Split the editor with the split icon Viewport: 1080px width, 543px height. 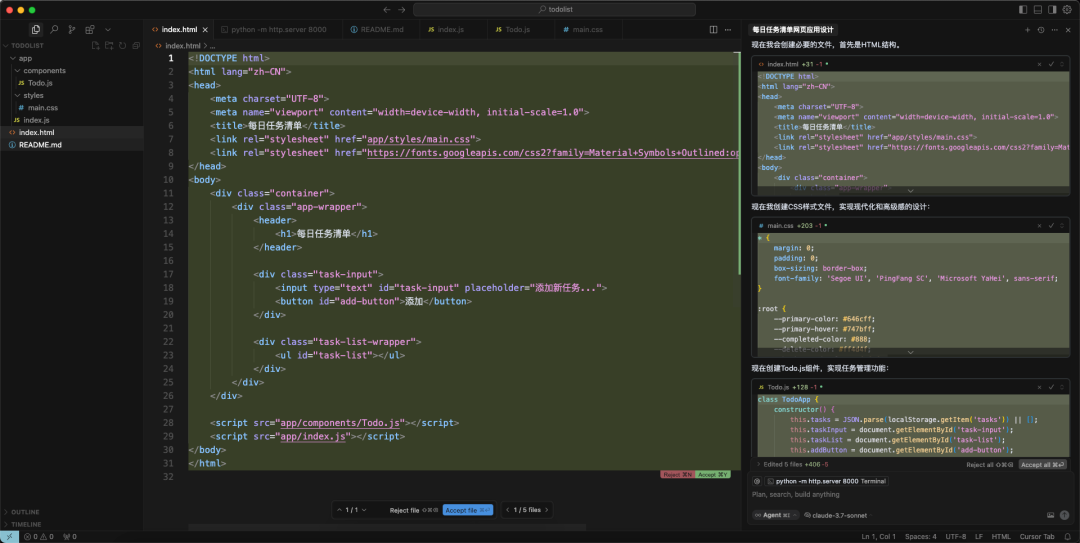(712, 30)
